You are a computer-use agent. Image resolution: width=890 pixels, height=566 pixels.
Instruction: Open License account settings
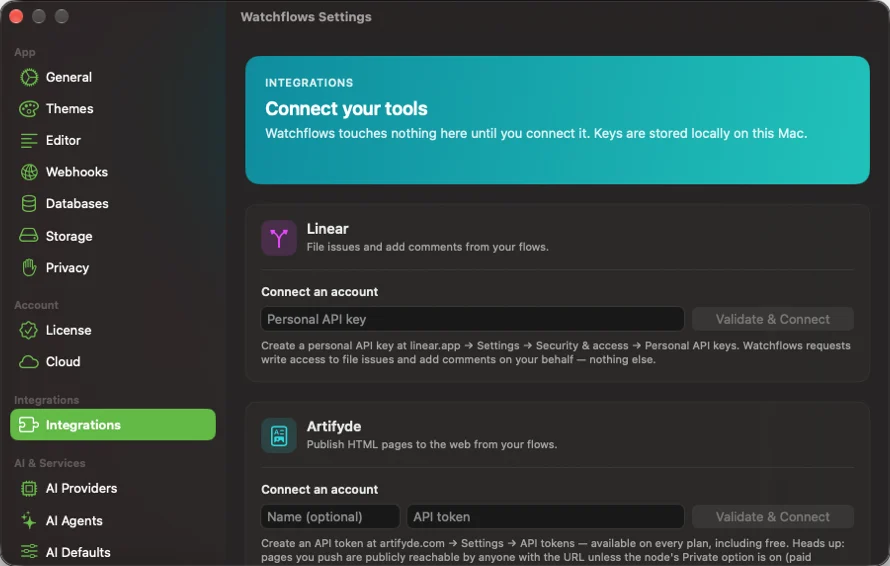click(x=113, y=330)
